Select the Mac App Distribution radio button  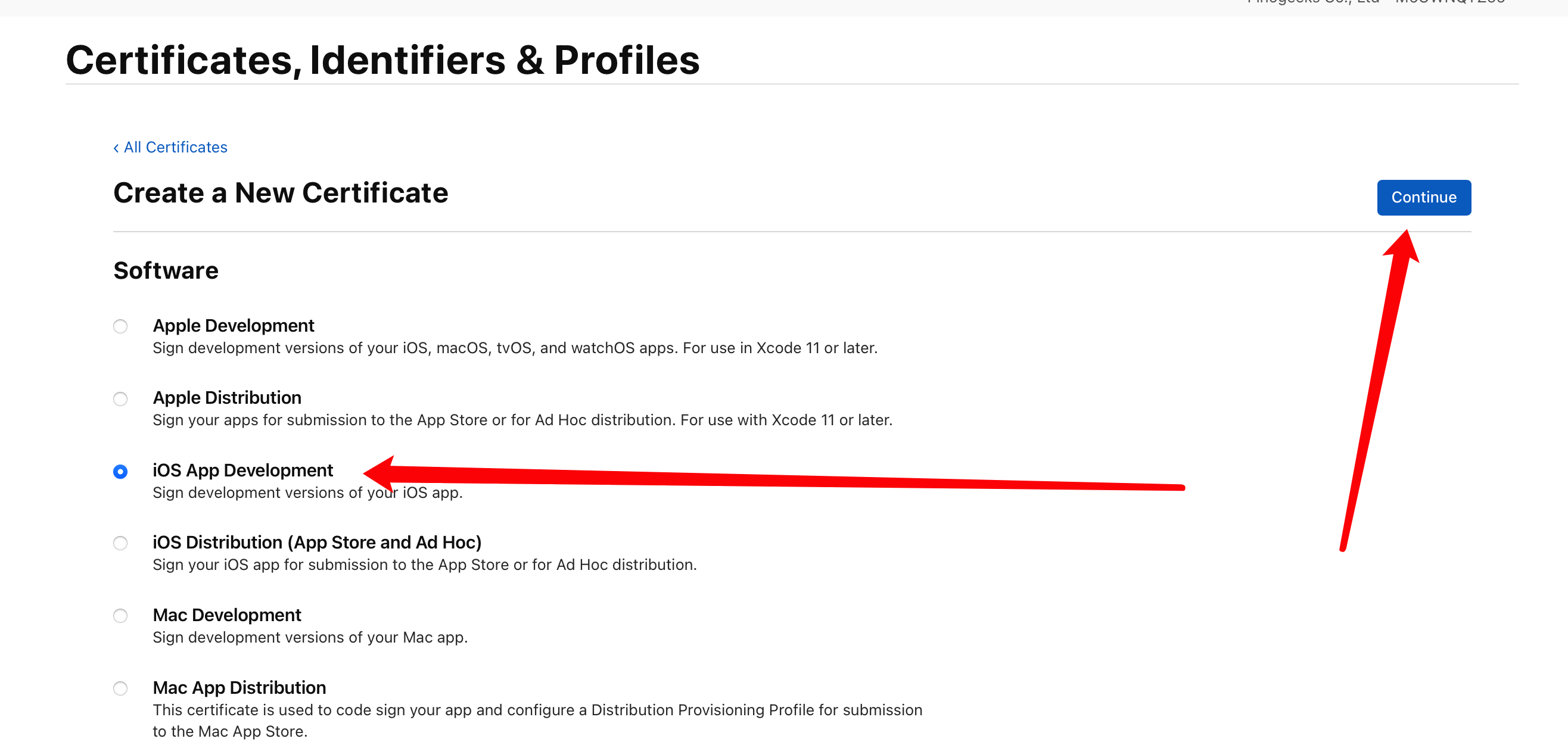click(120, 688)
